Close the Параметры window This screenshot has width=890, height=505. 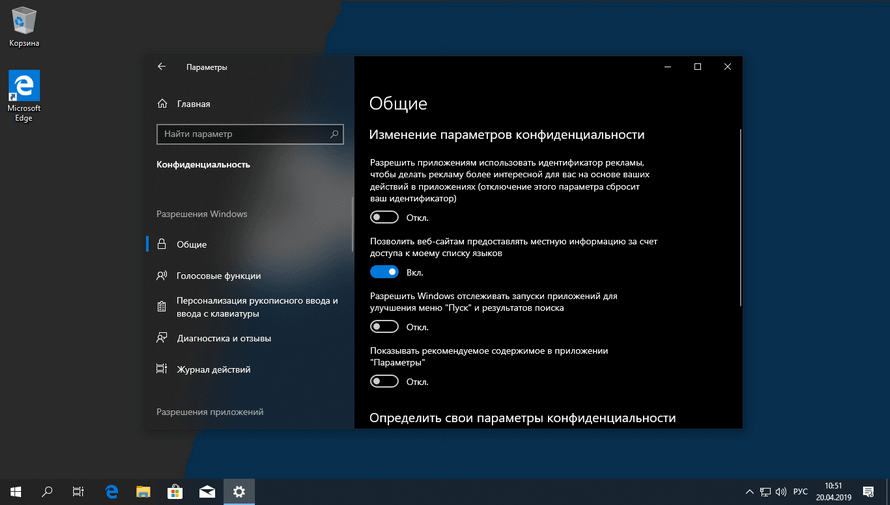coord(727,66)
